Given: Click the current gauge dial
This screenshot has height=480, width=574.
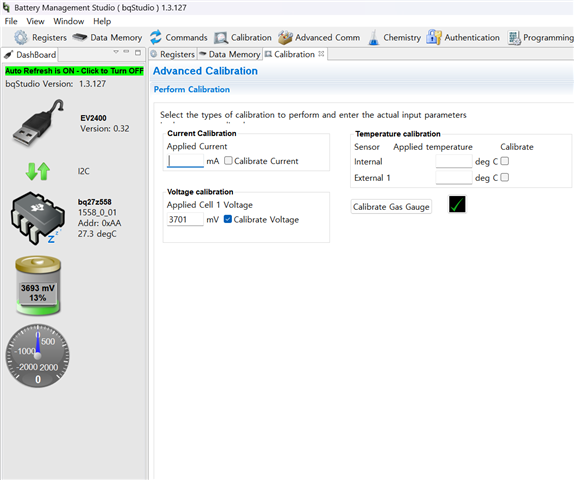Looking at the screenshot, I should click(x=38, y=356).
